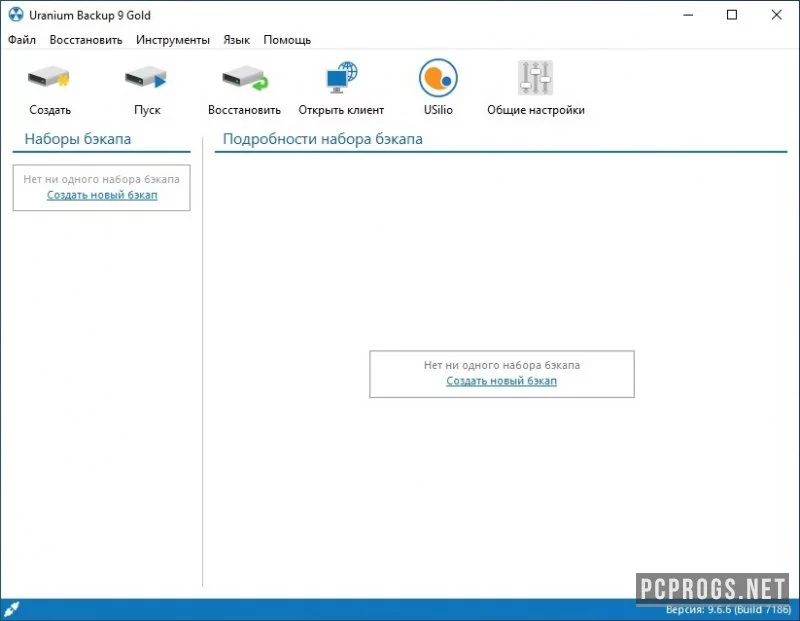This screenshot has height=621, width=800.
Task: Close the Uranium Backup window
Action: pyautogui.click(x=776, y=15)
